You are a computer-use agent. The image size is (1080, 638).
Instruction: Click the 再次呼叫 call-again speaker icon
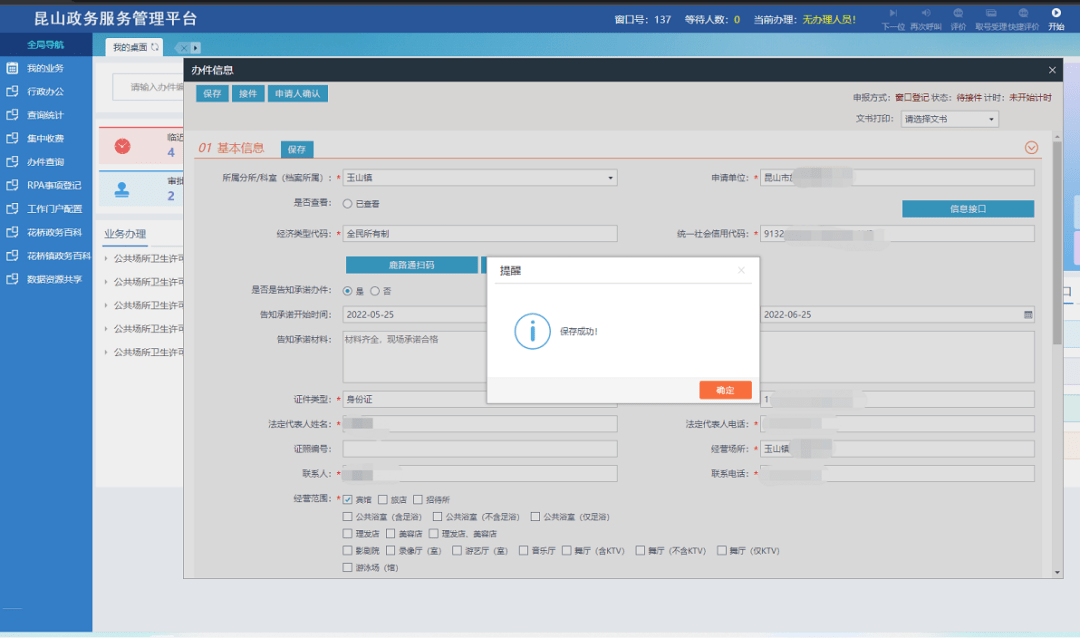925,13
